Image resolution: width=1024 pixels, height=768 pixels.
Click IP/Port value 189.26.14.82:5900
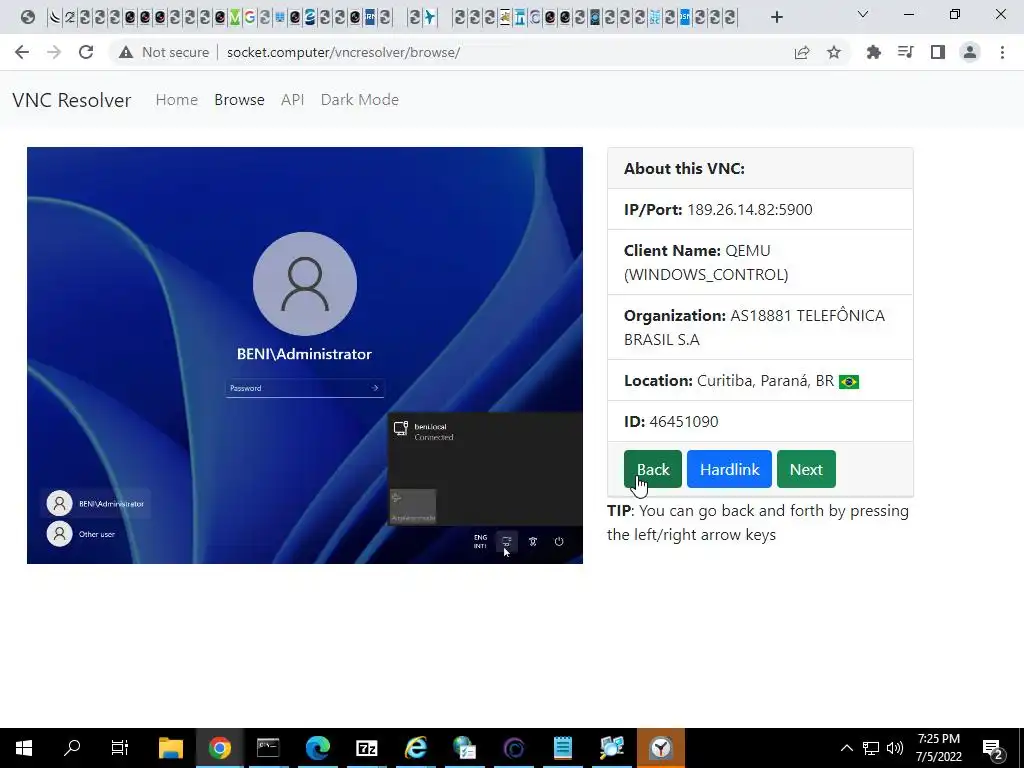click(750, 210)
